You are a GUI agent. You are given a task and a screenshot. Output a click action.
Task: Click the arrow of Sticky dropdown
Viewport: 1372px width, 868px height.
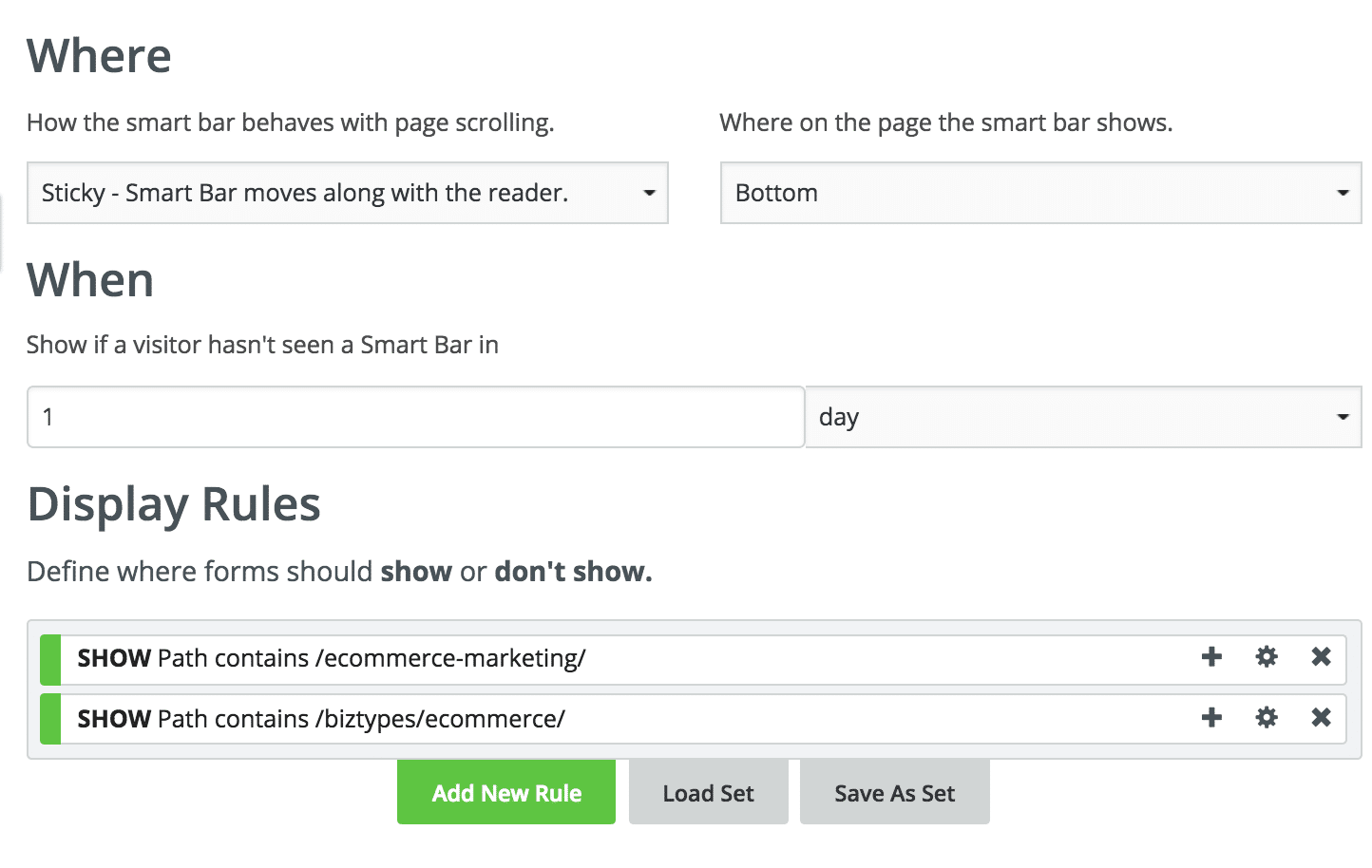pos(650,193)
